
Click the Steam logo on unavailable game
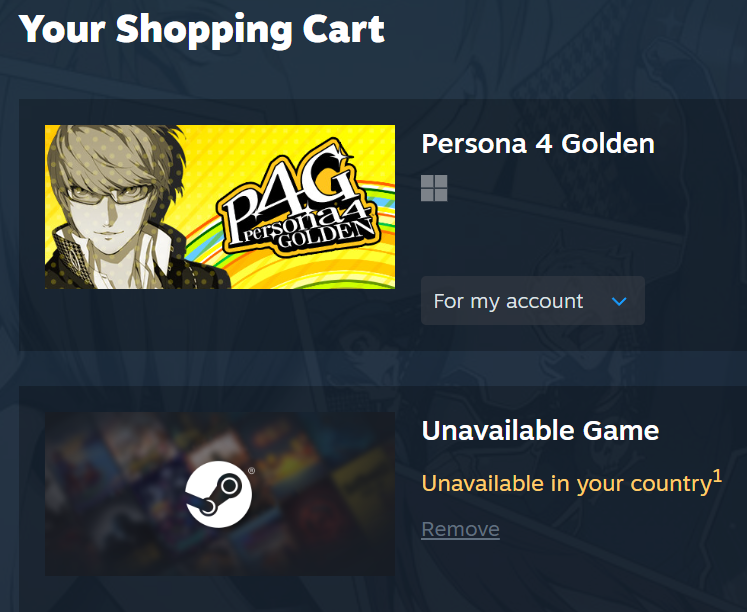click(218, 493)
